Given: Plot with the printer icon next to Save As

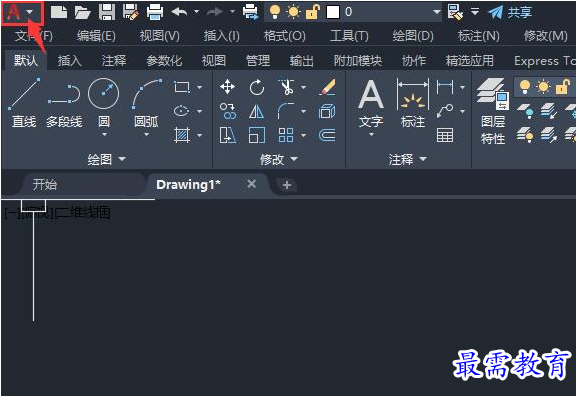Looking at the screenshot, I should [x=155, y=12].
